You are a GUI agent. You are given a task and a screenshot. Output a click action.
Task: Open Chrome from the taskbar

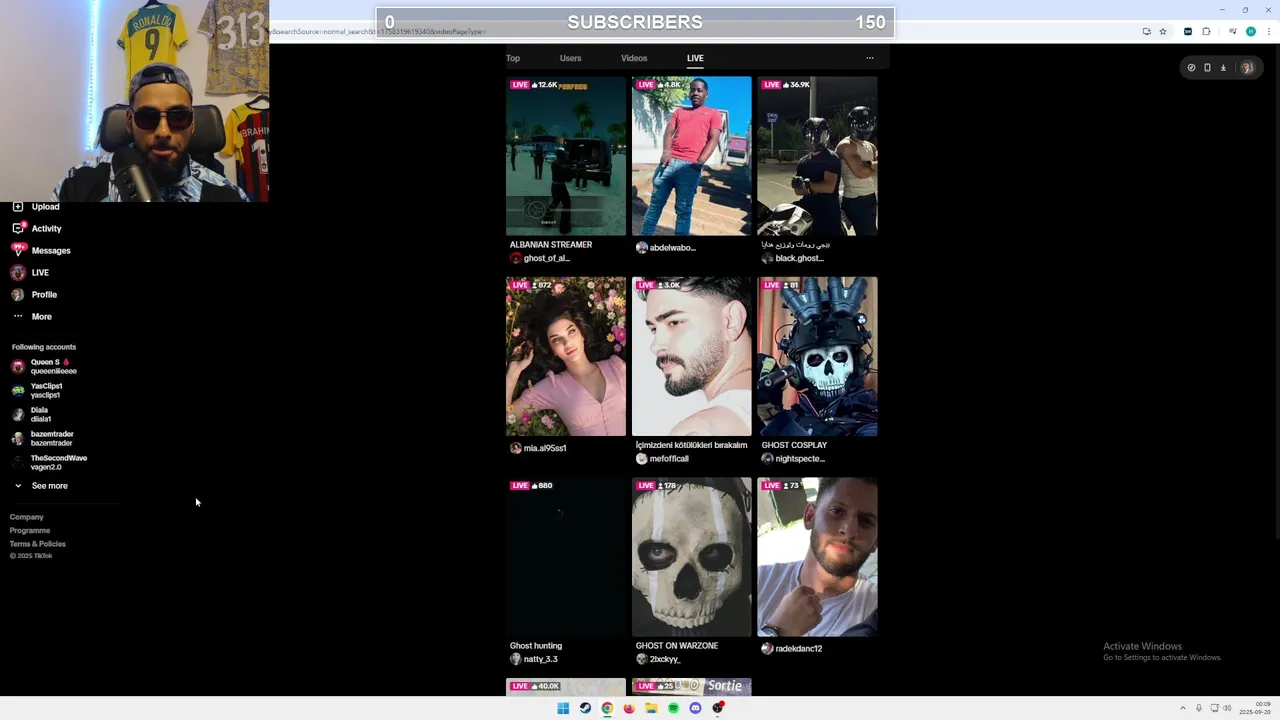(607, 708)
